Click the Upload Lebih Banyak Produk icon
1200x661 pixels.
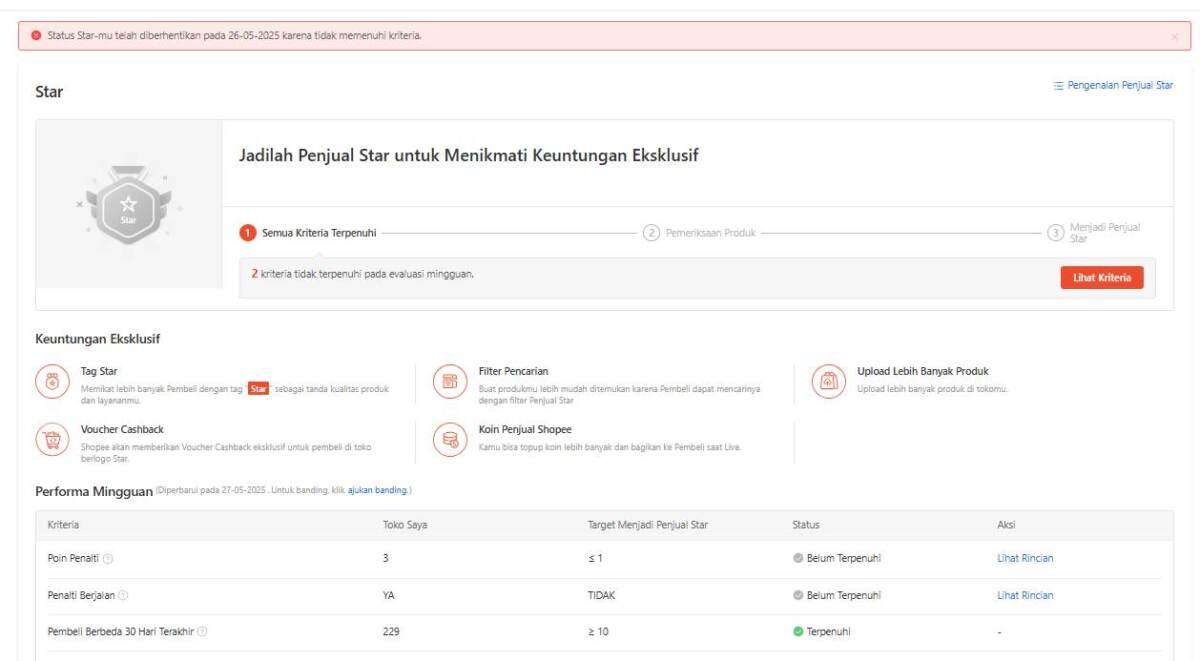coord(828,384)
